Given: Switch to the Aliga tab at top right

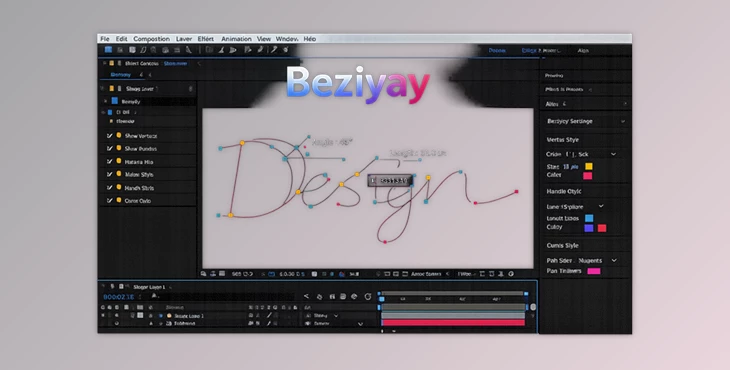Looking at the screenshot, I should [583, 51].
